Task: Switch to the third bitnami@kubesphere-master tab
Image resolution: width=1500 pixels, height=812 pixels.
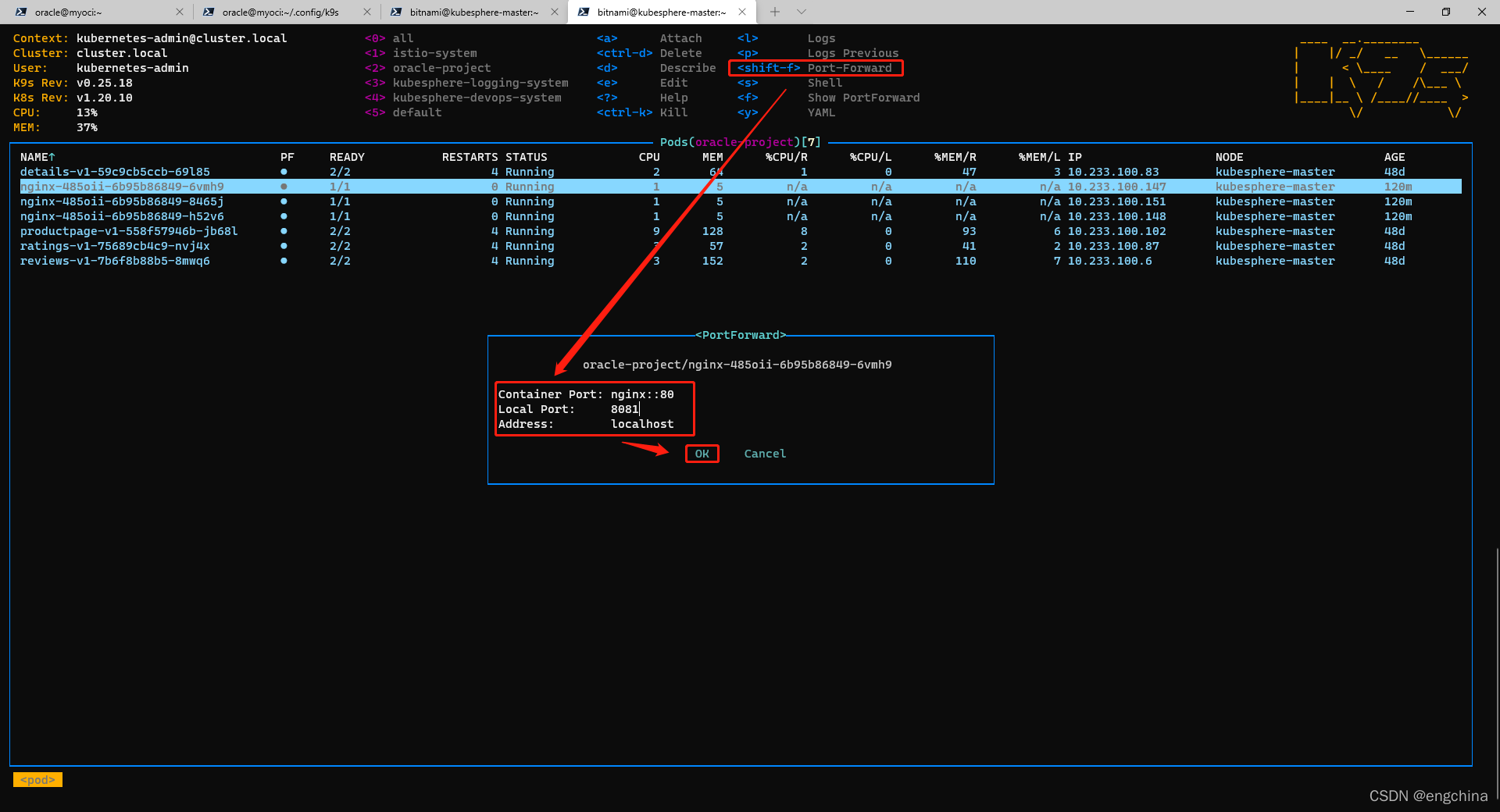Action: click(x=473, y=12)
